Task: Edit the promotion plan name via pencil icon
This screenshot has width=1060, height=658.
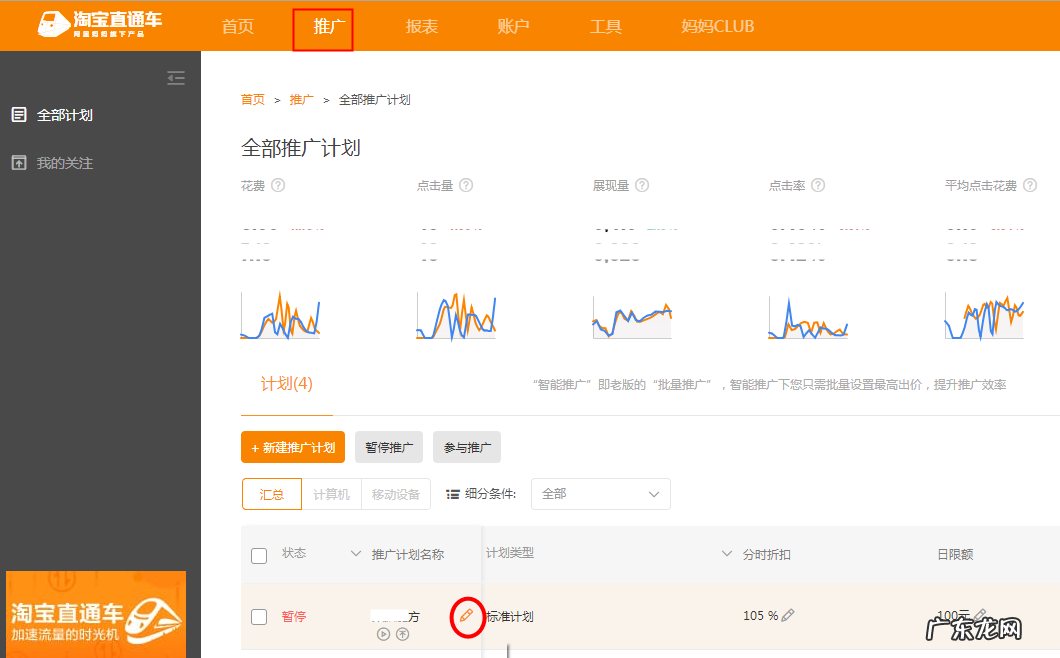Action: pos(466,617)
